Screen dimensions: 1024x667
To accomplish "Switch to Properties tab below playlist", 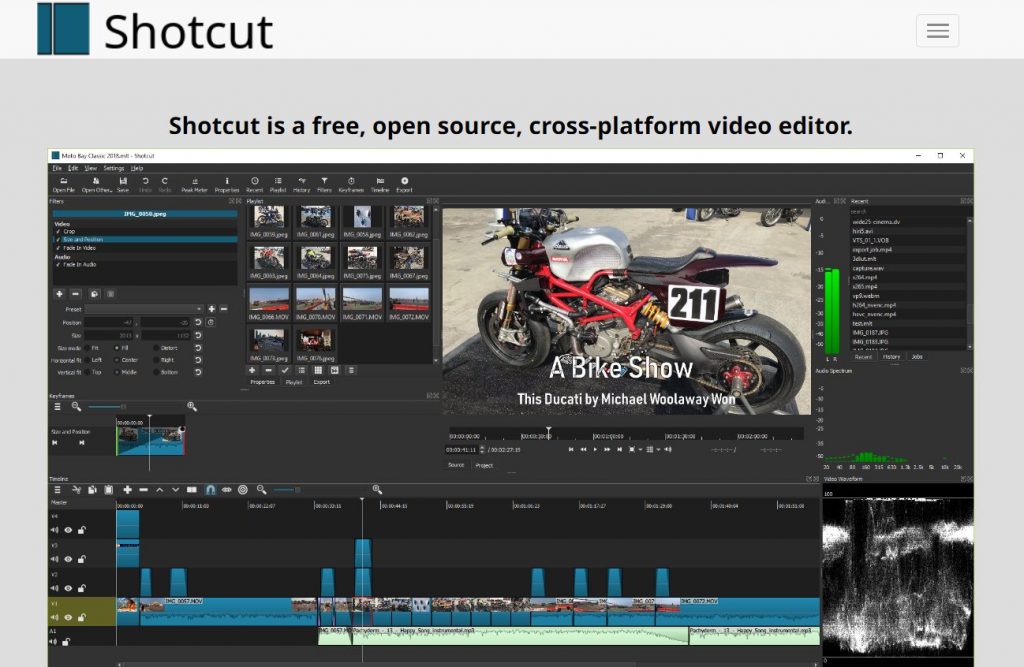I will coord(263,382).
